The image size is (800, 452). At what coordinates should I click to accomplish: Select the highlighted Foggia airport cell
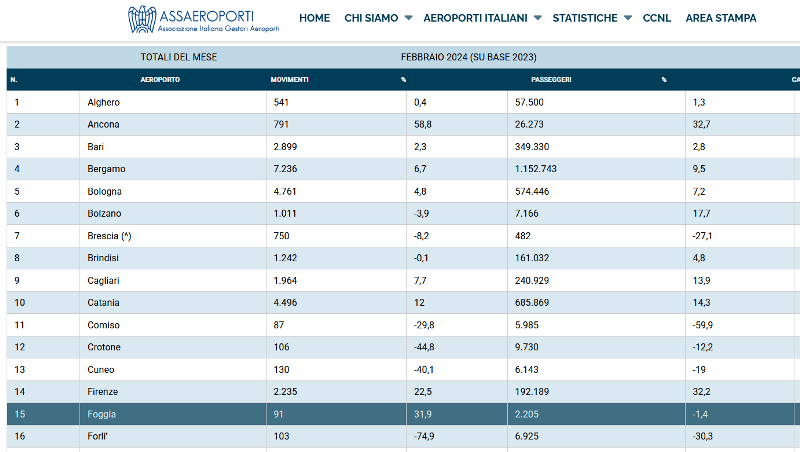click(173, 414)
